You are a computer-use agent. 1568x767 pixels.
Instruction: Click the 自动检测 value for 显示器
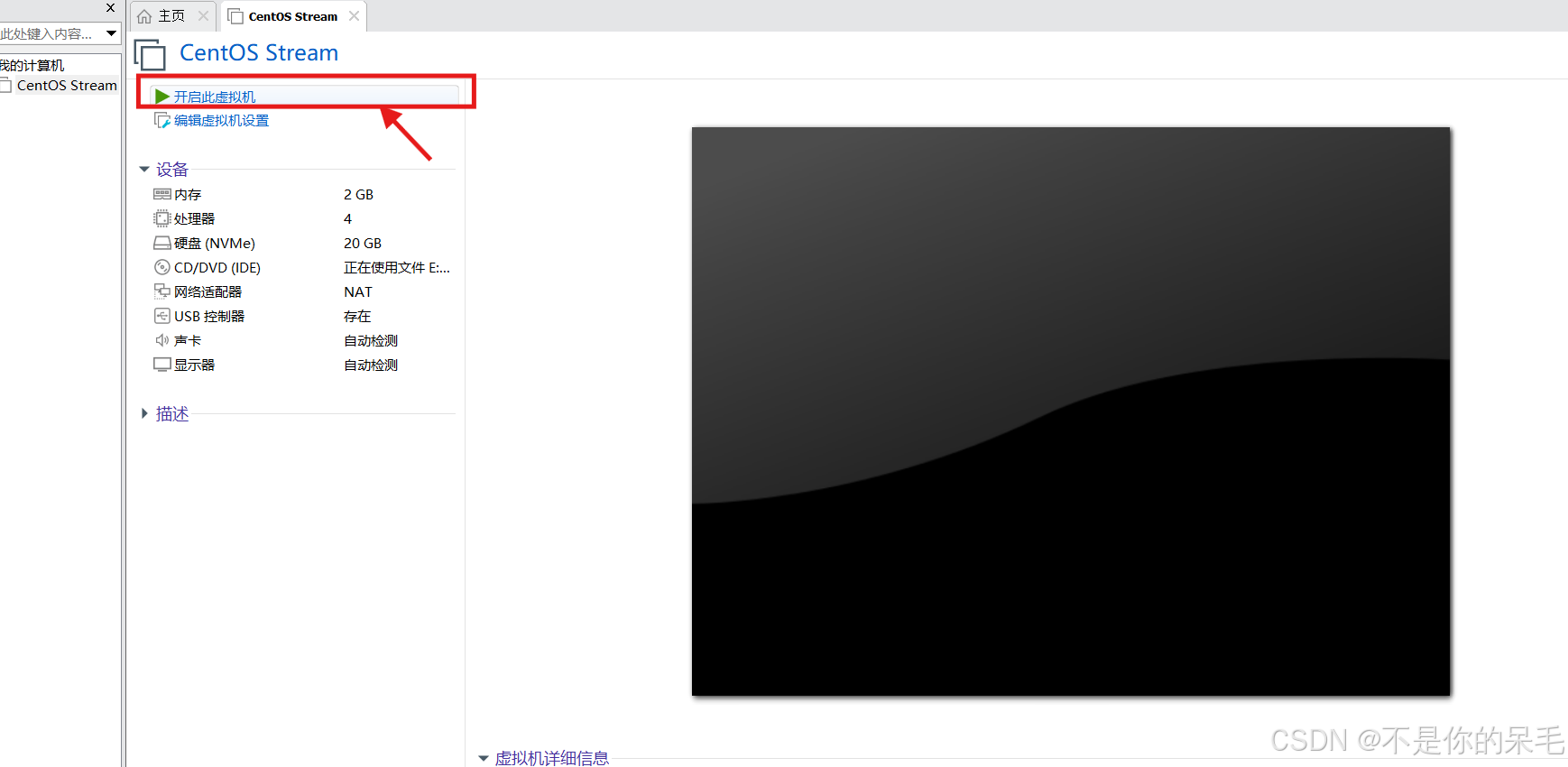(x=371, y=365)
